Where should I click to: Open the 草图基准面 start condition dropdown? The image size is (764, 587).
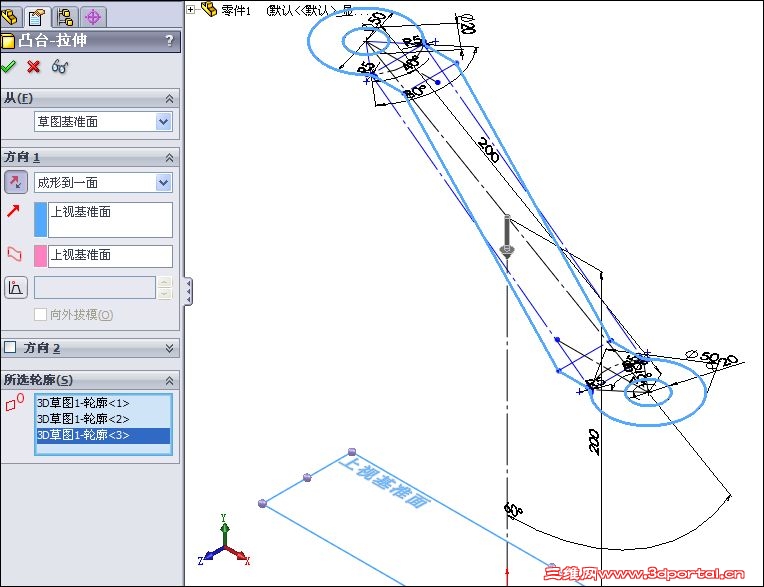click(163, 122)
